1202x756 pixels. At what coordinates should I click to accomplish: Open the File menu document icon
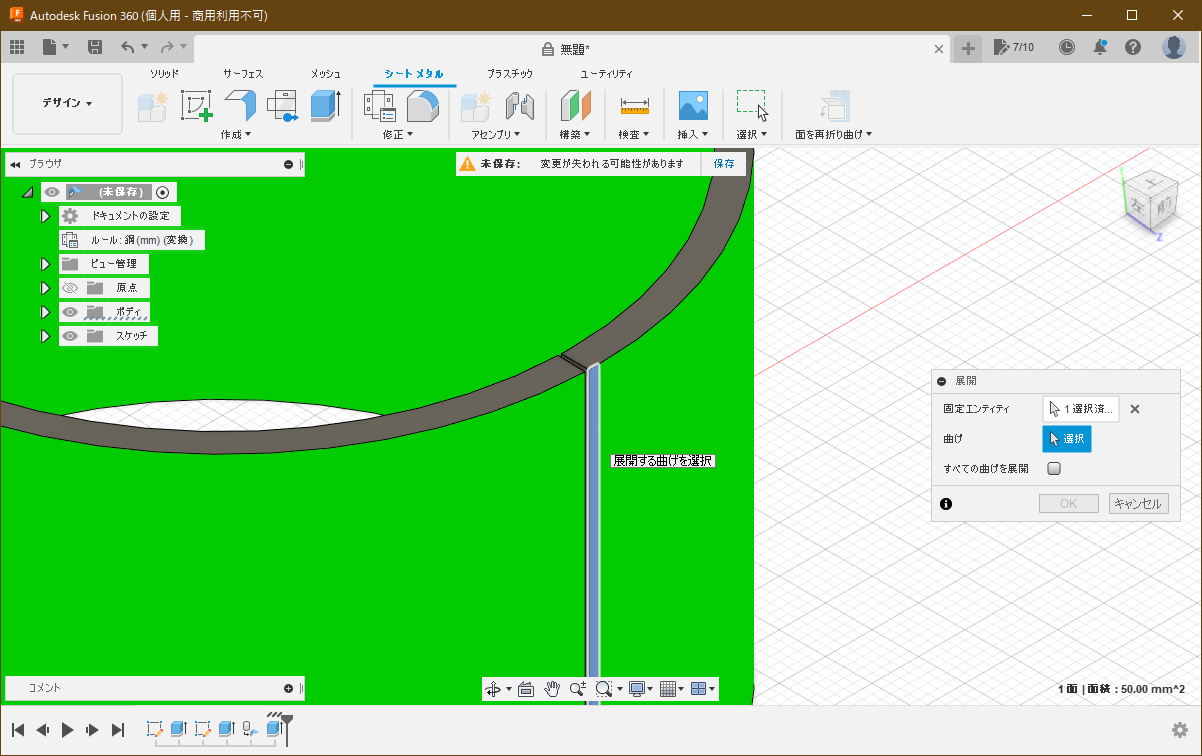[x=50, y=47]
